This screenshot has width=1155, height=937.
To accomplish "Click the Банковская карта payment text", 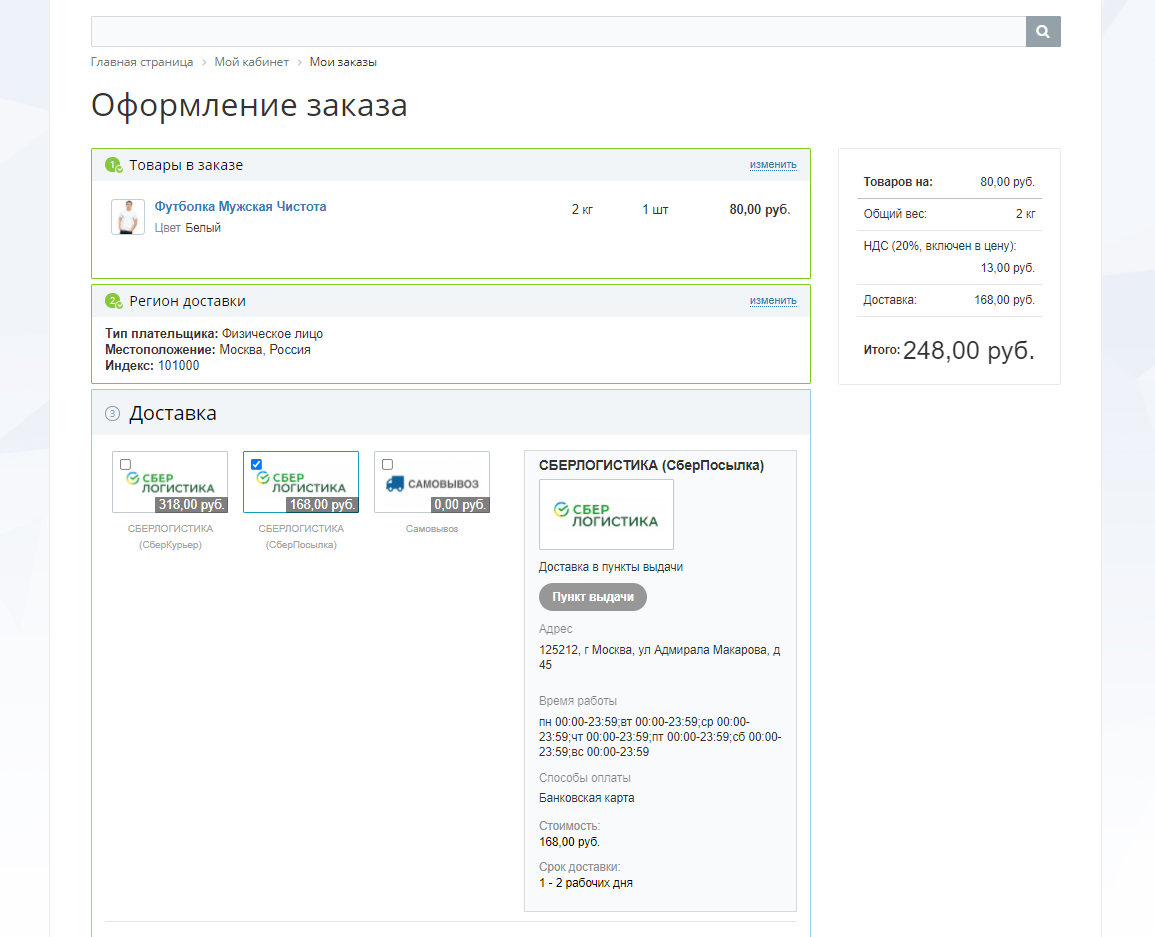I will [586, 798].
